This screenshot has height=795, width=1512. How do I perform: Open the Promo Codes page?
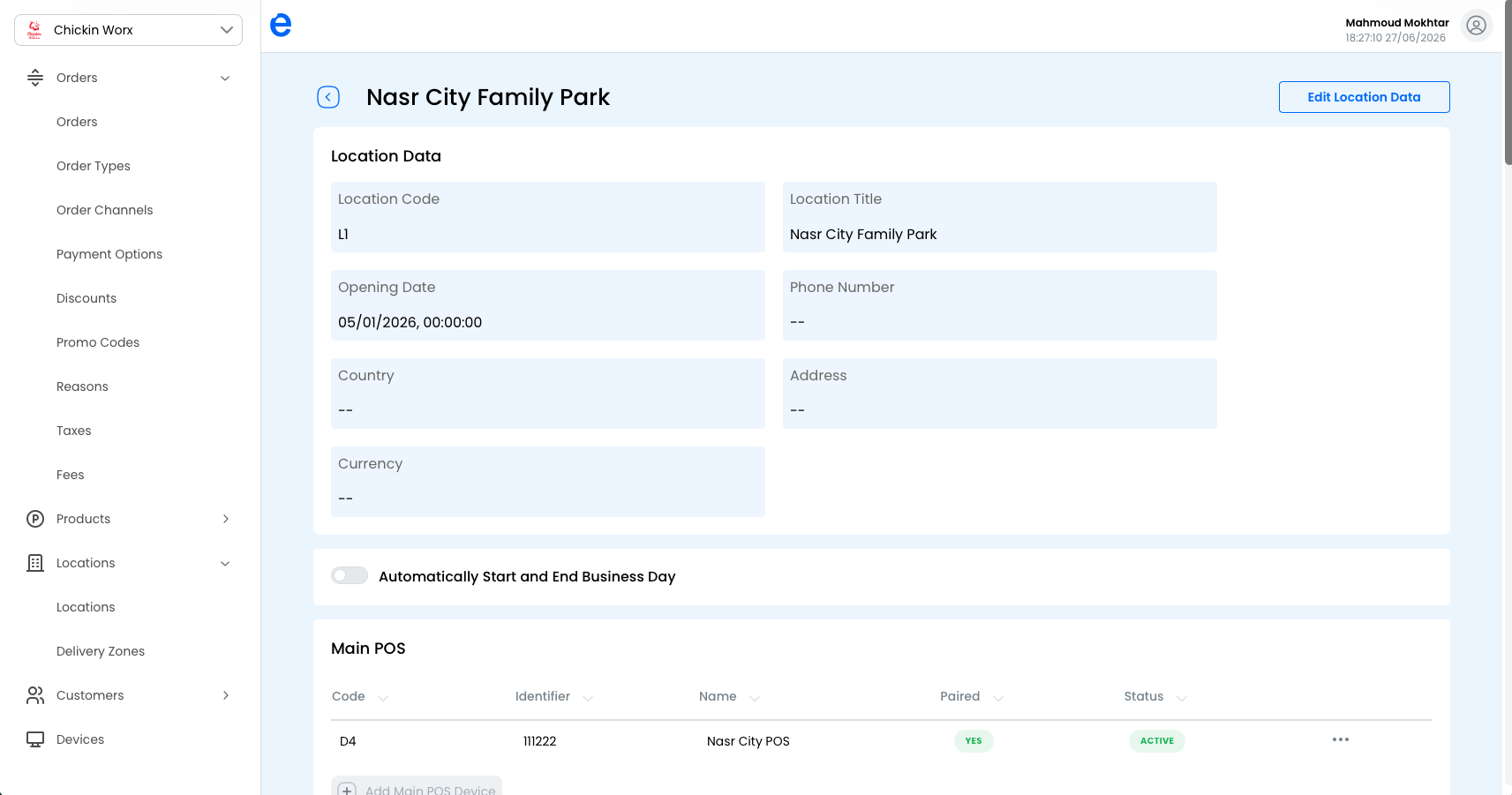click(98, 342)
